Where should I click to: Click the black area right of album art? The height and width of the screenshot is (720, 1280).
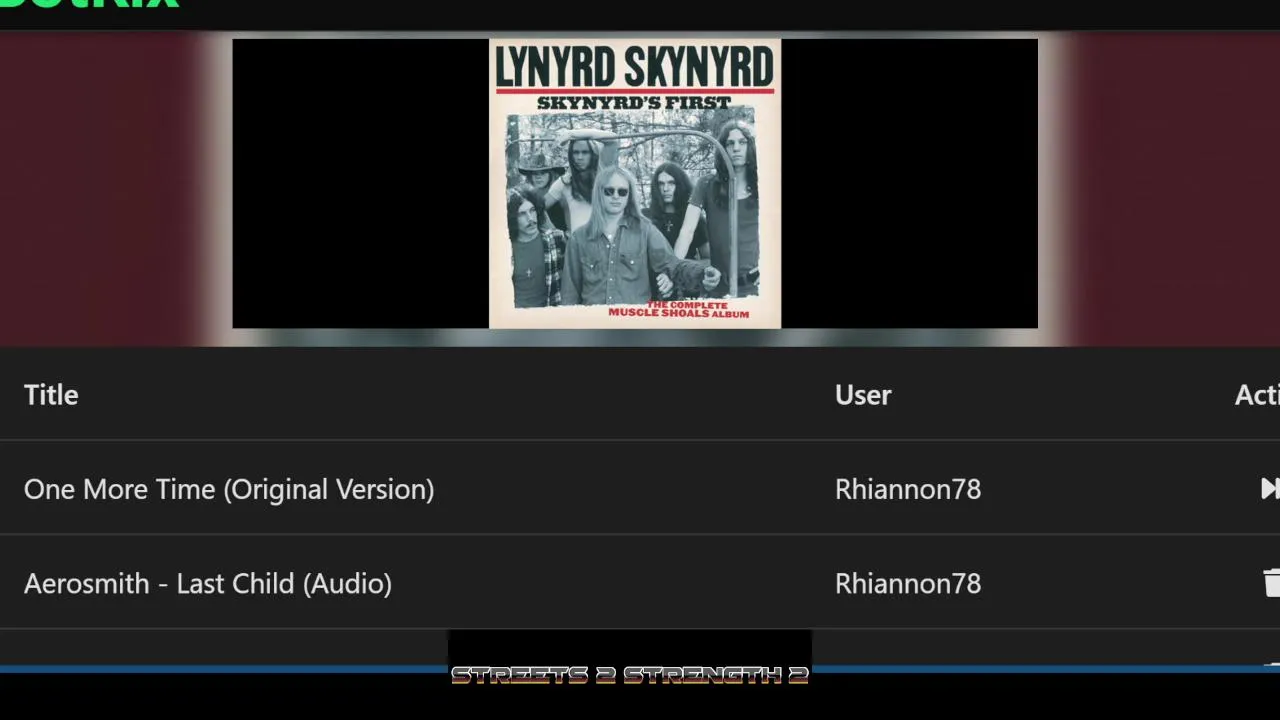pyautogui.click(x=909, y=183)
